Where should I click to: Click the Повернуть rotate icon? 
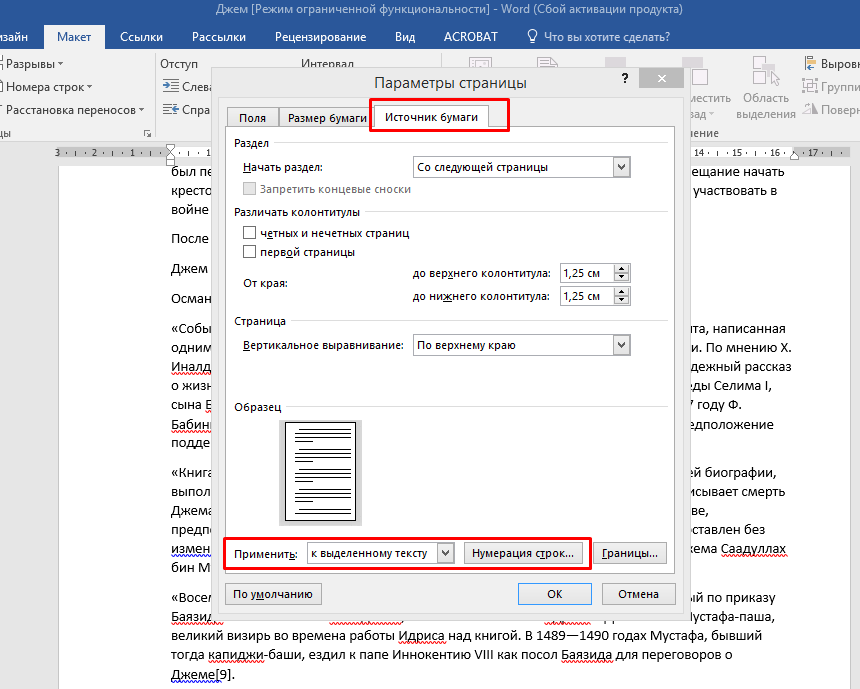point(810,109)
